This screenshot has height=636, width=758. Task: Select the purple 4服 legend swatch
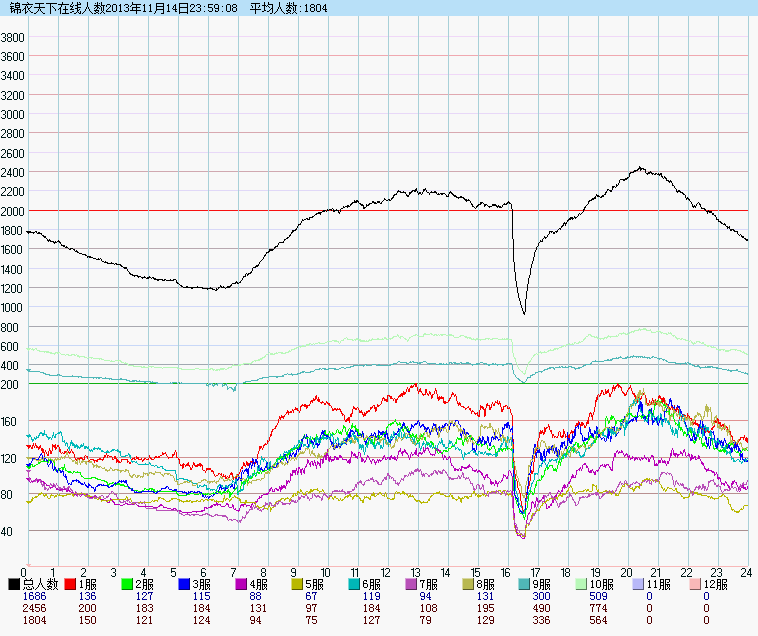click(x=242, y=583)
